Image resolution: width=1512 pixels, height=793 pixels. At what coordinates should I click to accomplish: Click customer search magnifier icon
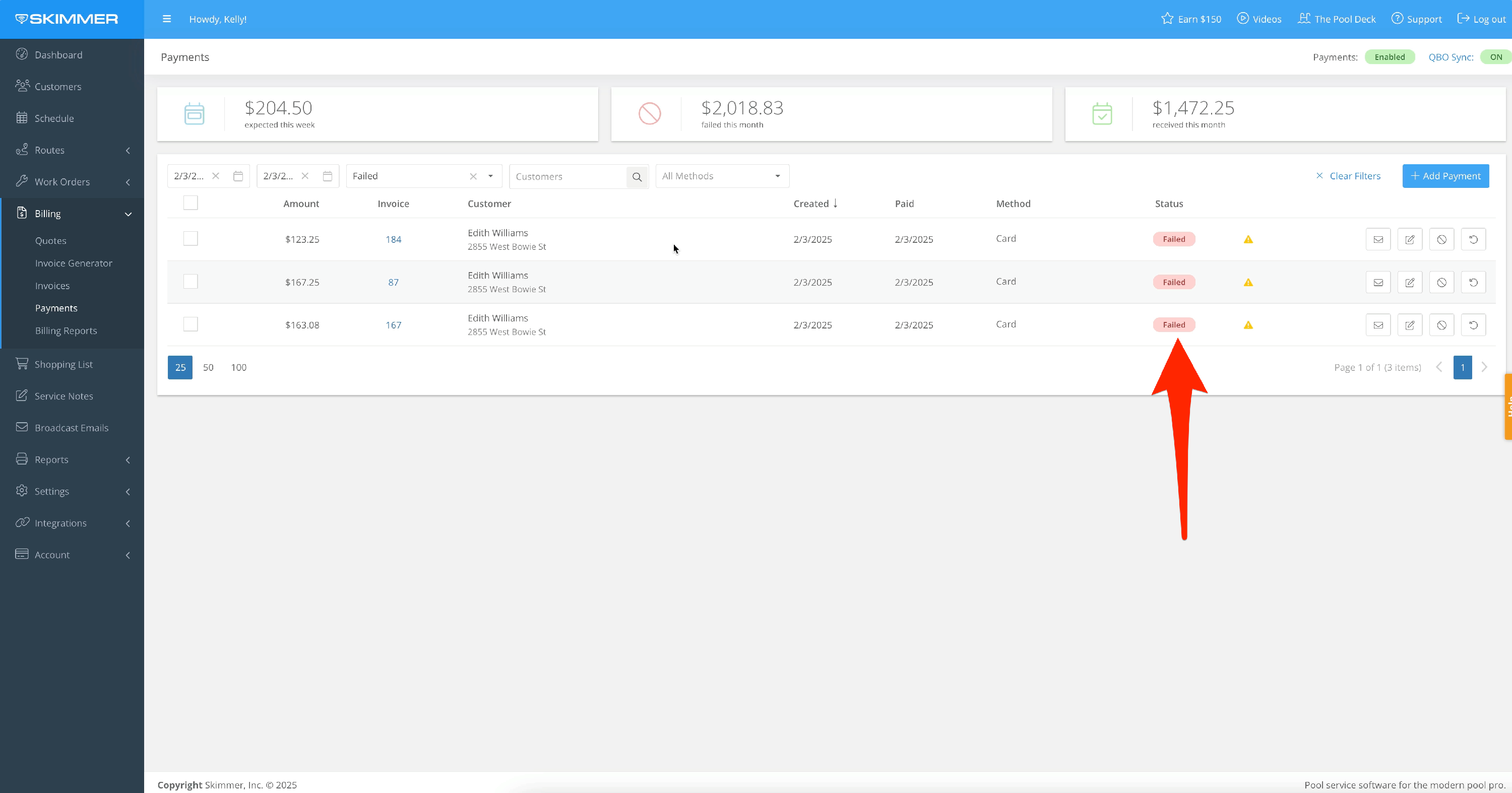click(636, 176)
